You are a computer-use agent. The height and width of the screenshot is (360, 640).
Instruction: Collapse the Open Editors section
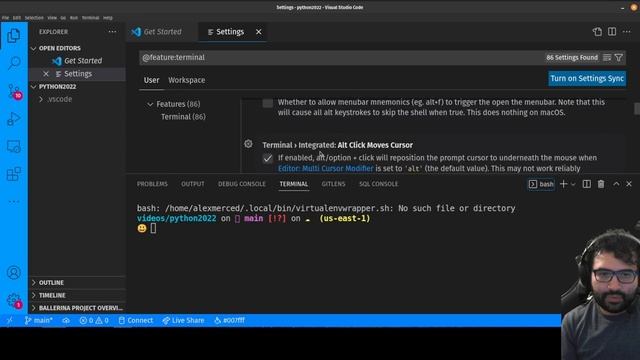(77, 48)
